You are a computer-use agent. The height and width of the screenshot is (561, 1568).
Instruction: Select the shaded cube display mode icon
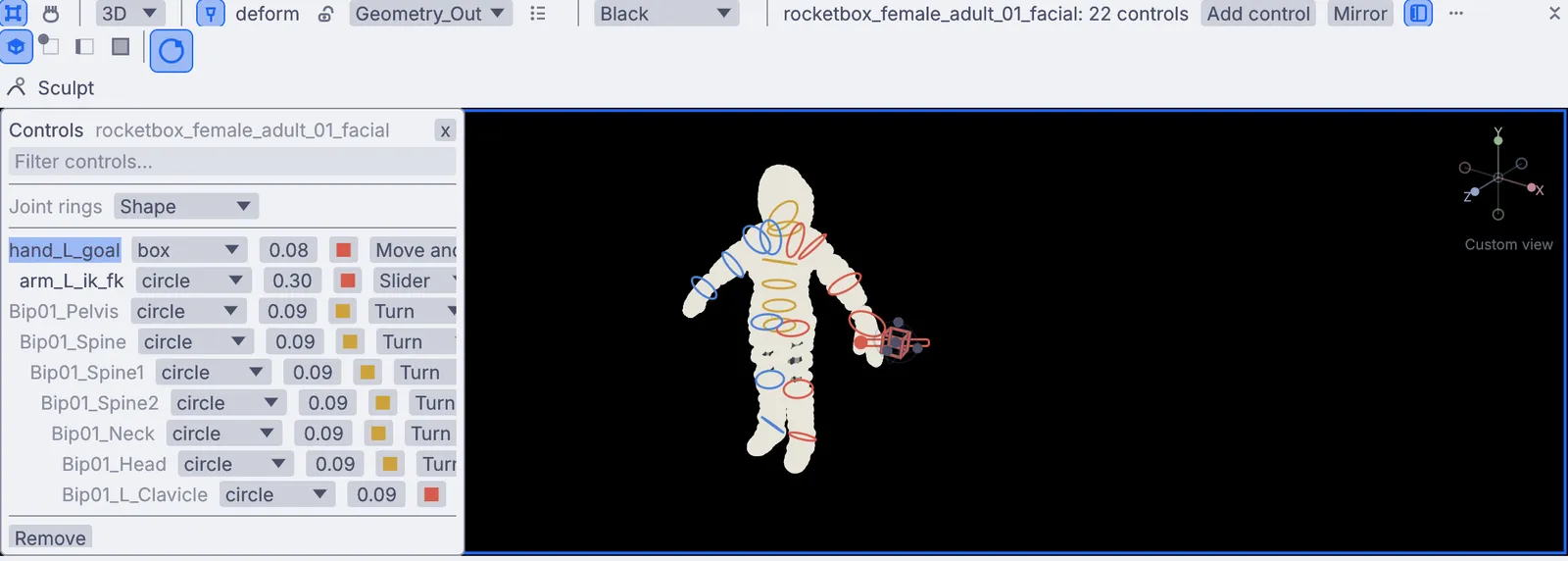click(x=16, y=46)
